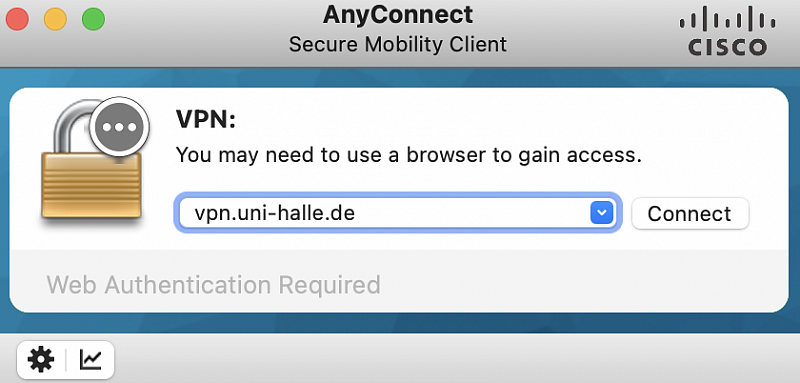This screenshot has height=383, width=800.
Task: Close the AnyConnect window with the red button
Action: tap(17, 19)
